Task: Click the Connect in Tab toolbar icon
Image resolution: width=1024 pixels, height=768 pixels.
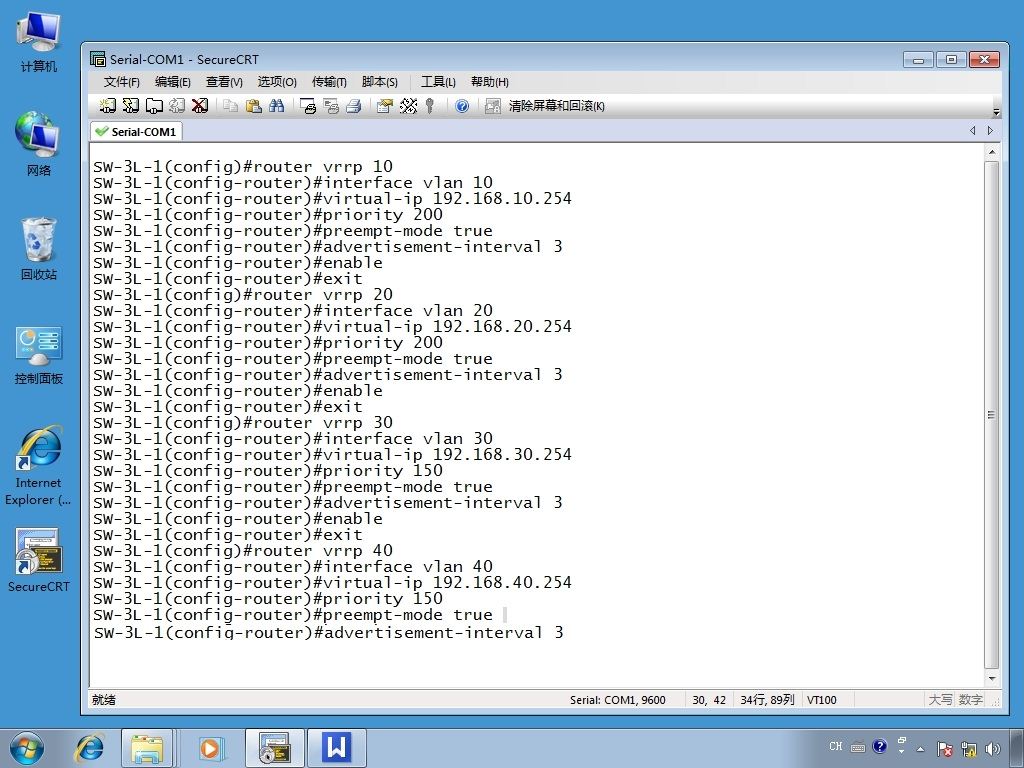Action: click(x=154, y=106)
